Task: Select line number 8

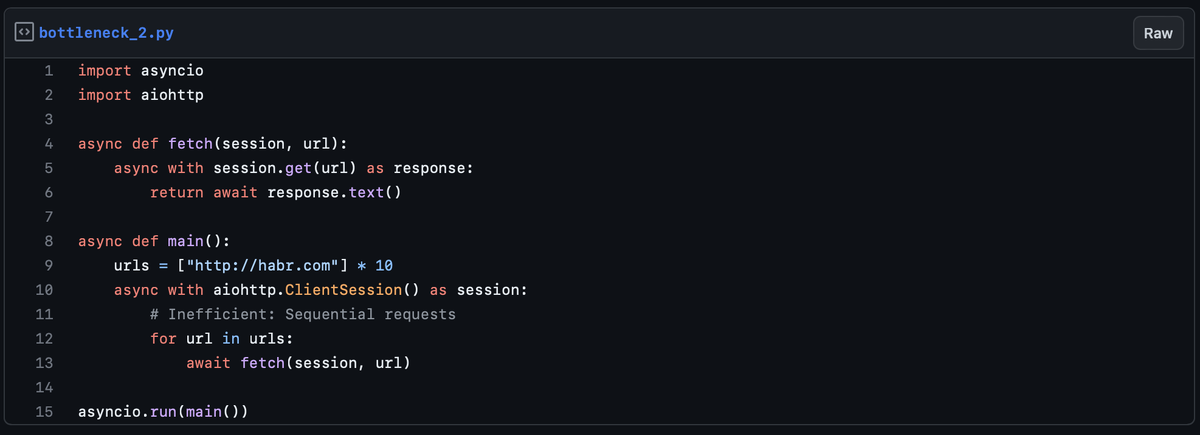Action: [x=48, y=241]
